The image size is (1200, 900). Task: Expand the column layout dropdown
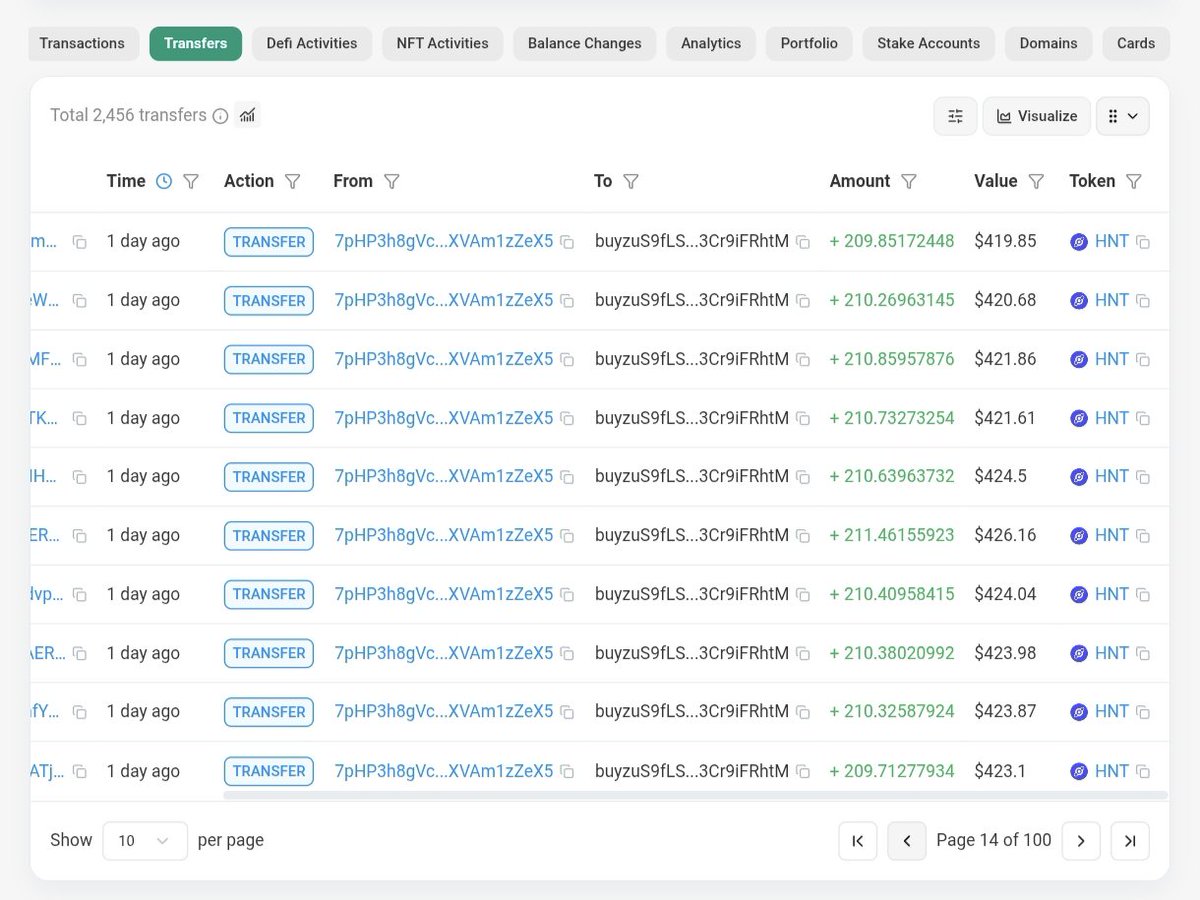pos(1123,116)
